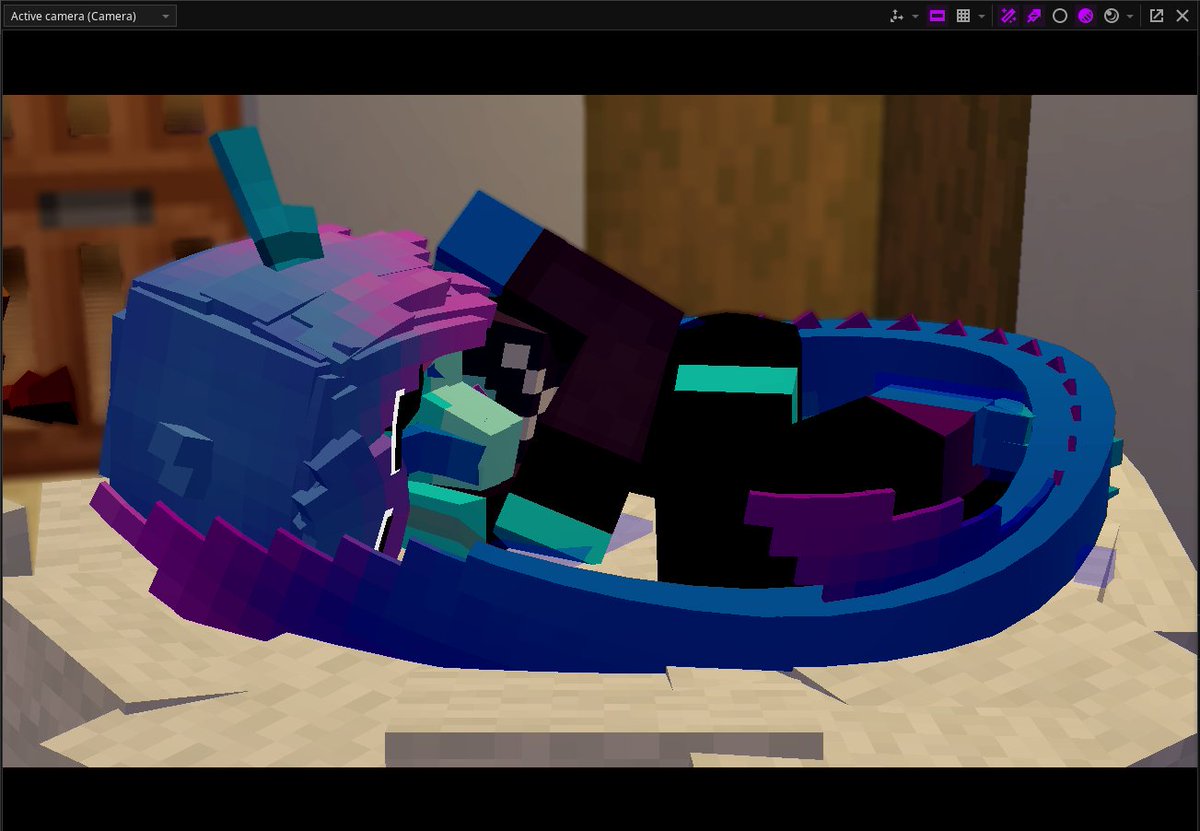This screenshot has width=1200, height=831.
Task: Click the transform gizmo axes icon
Action: pos(896,16)
